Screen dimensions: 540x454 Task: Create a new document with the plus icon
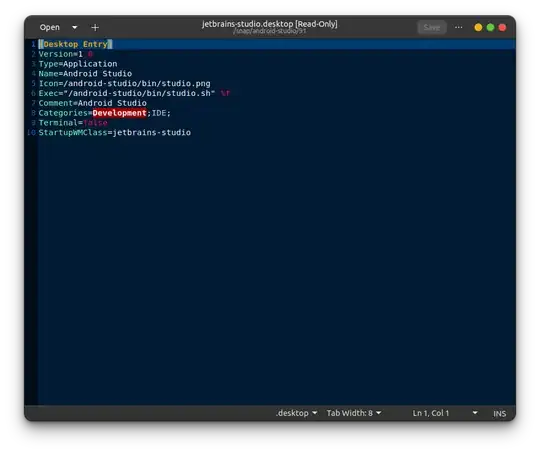95,28
